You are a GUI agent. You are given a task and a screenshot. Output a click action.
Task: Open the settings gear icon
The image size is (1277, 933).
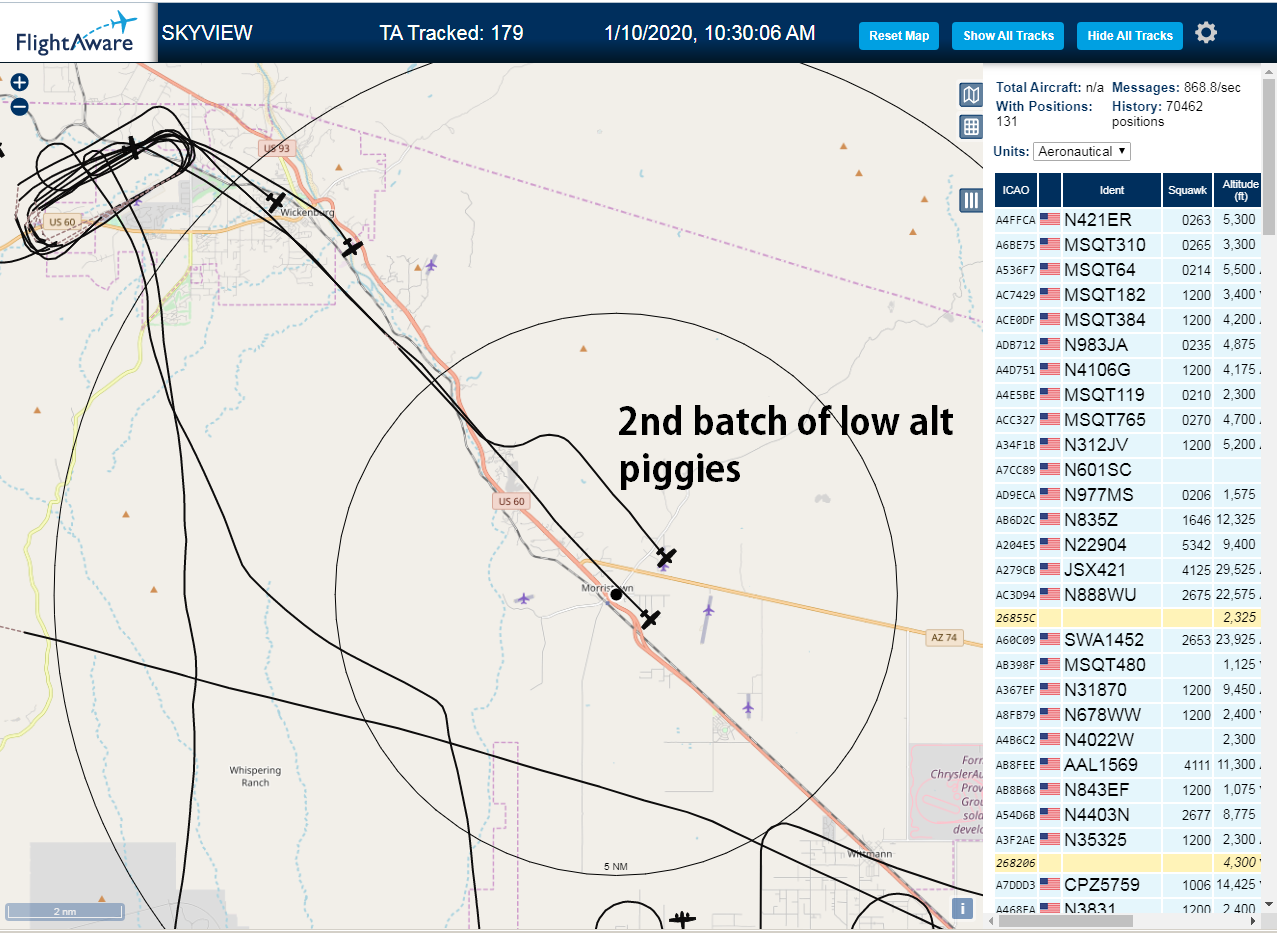point(1206,33)
